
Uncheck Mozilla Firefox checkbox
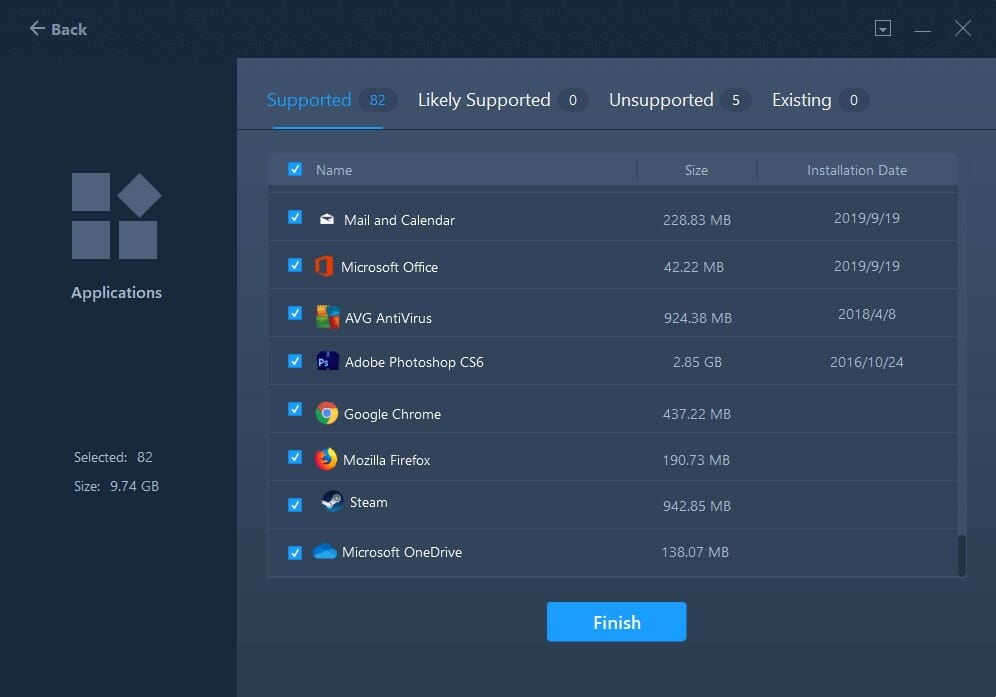[x=295, y=457]
